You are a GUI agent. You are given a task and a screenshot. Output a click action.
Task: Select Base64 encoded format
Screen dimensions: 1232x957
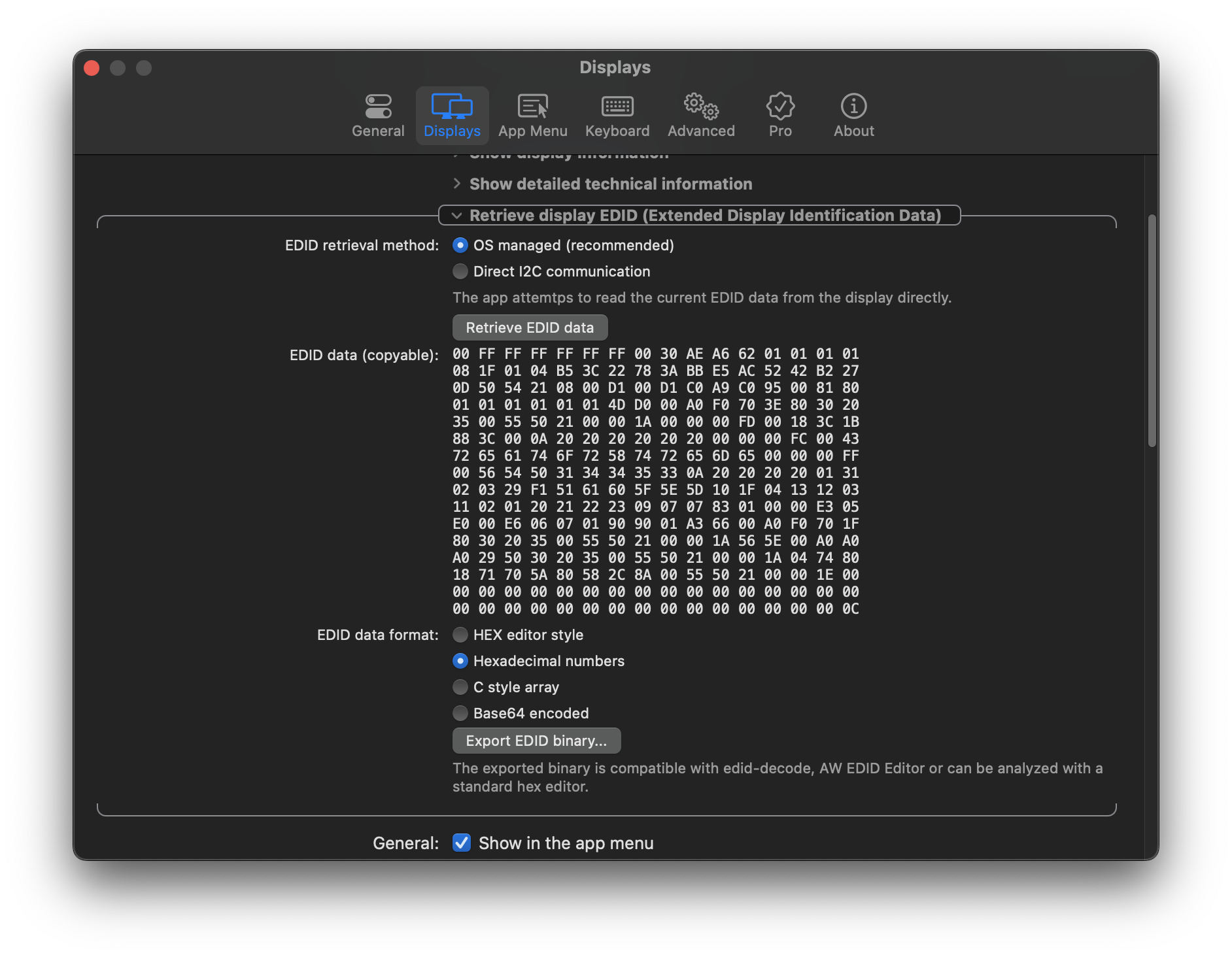[460, 713]
